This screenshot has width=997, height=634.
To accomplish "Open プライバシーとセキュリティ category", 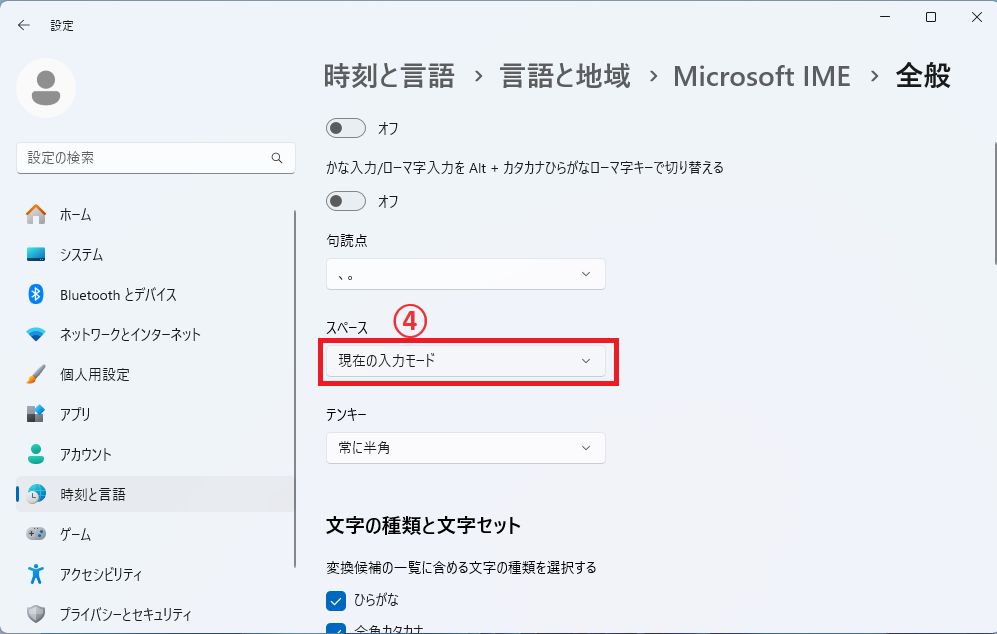I will tap(155, 614).
